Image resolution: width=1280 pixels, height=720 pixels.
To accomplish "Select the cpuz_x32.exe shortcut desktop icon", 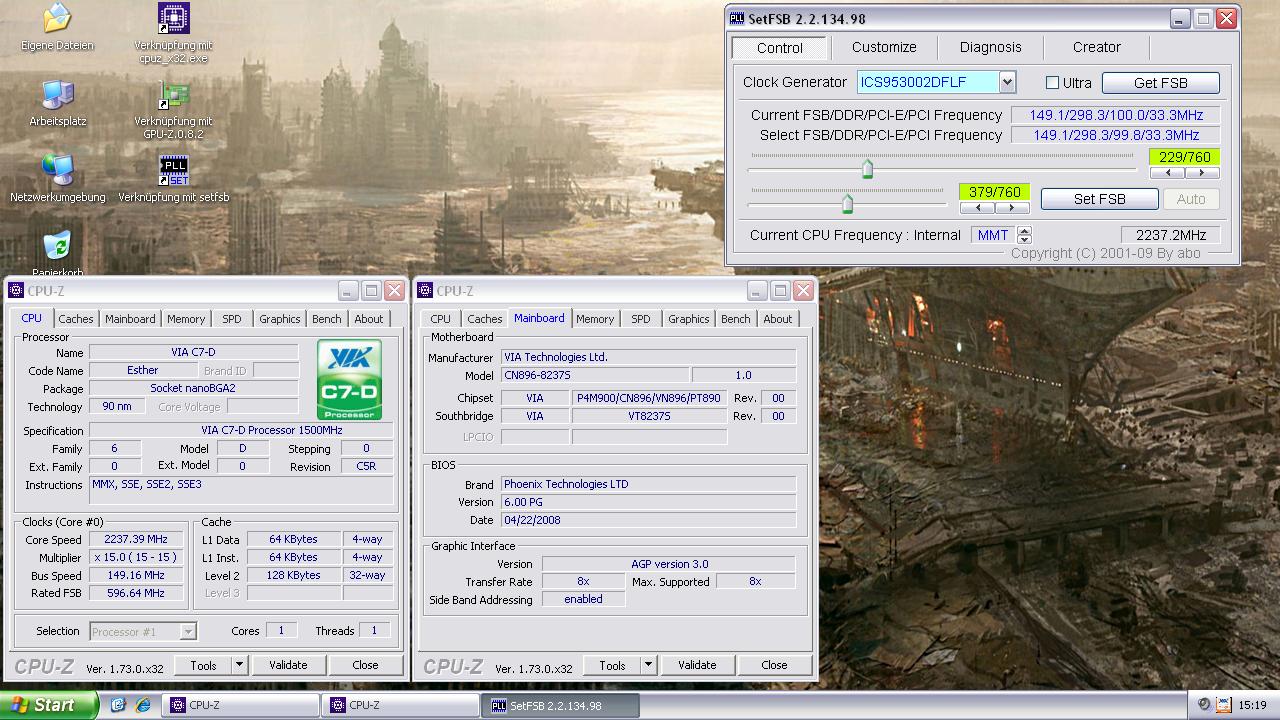I will (174, 18).
